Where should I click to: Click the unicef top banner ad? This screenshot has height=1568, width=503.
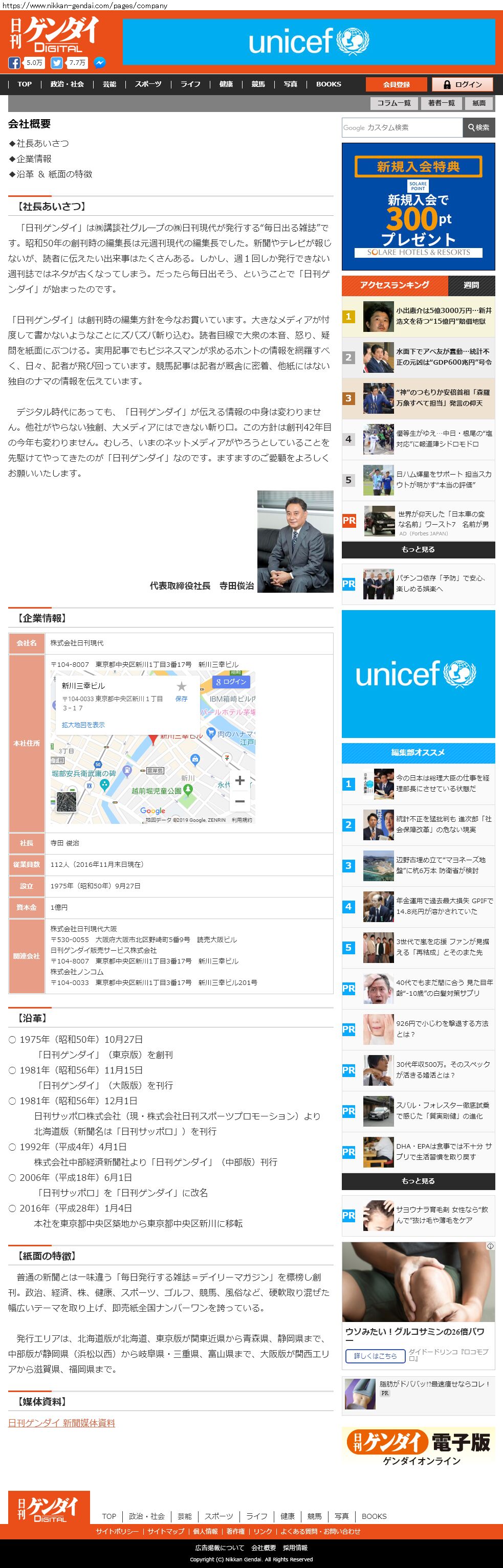310,41
